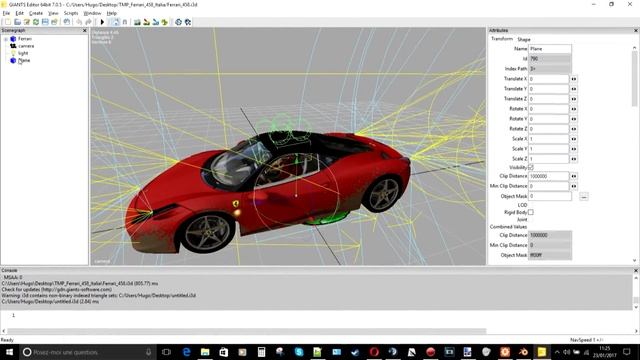This screenshot has width=640, height=360.
Task: Close the Console panel
Action: pyautogui.click(x=636, y=271)
